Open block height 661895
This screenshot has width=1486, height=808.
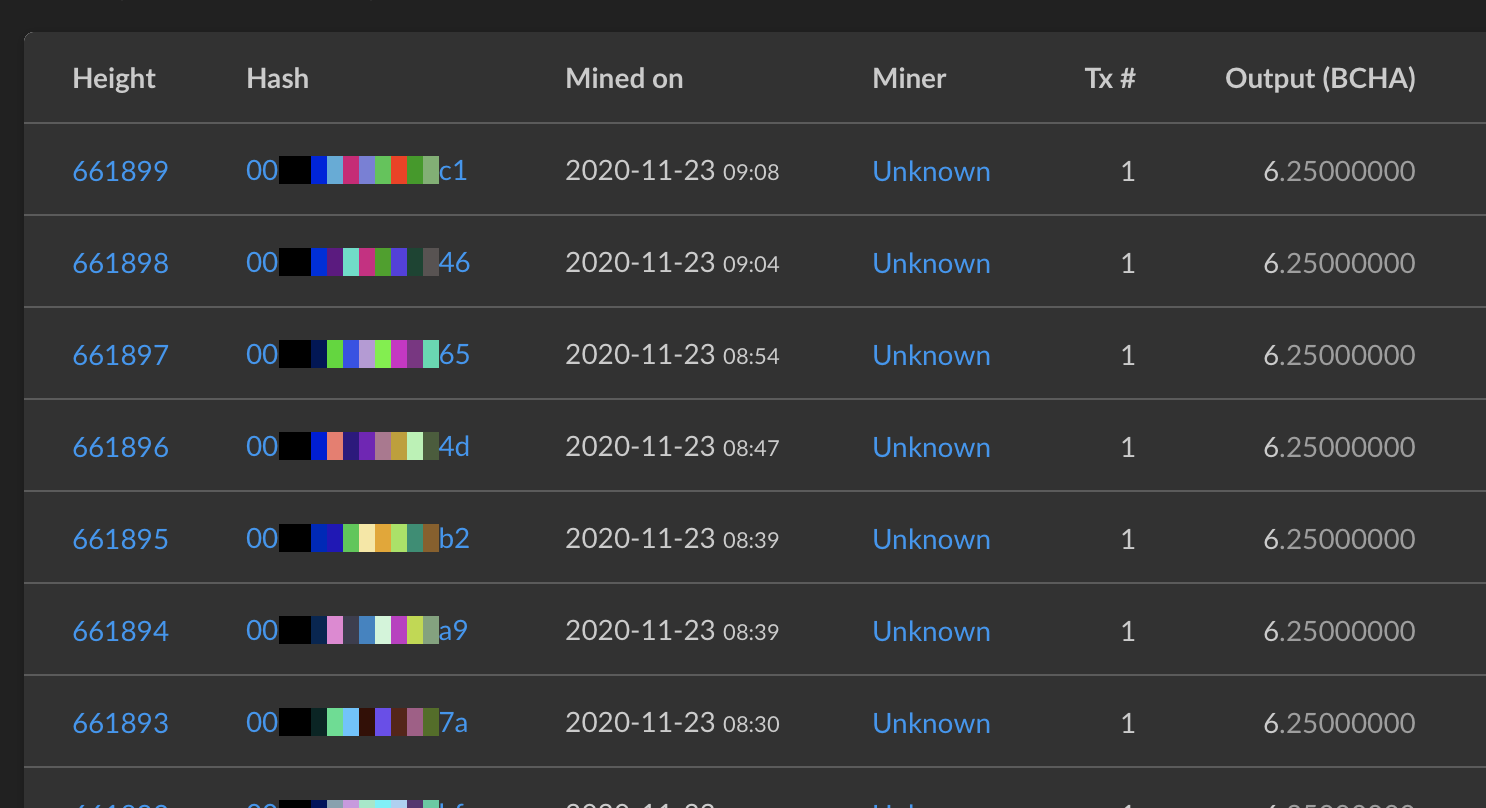[120, 539]
